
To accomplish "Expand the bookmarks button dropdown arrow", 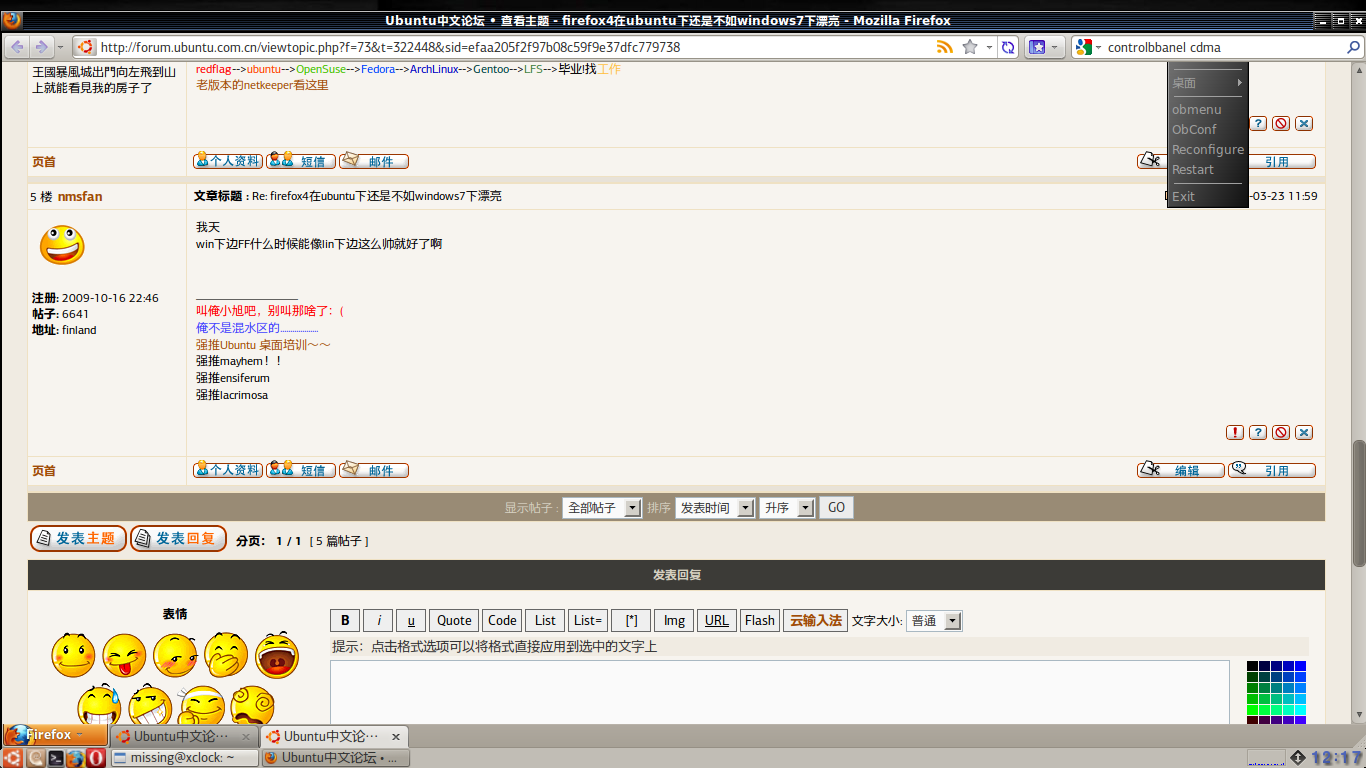I will 1055,47.
